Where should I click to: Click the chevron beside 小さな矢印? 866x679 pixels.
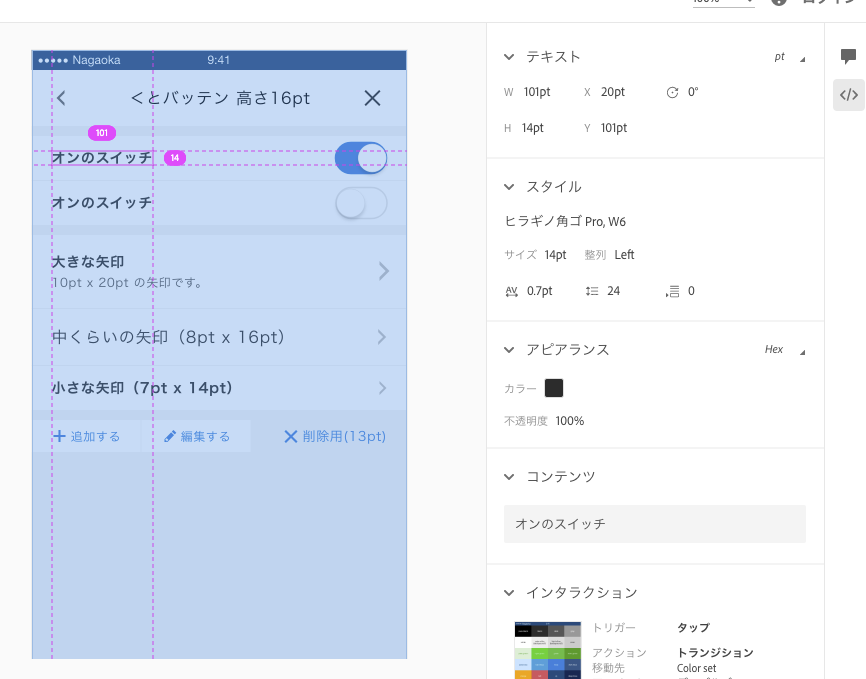point(382,388)
